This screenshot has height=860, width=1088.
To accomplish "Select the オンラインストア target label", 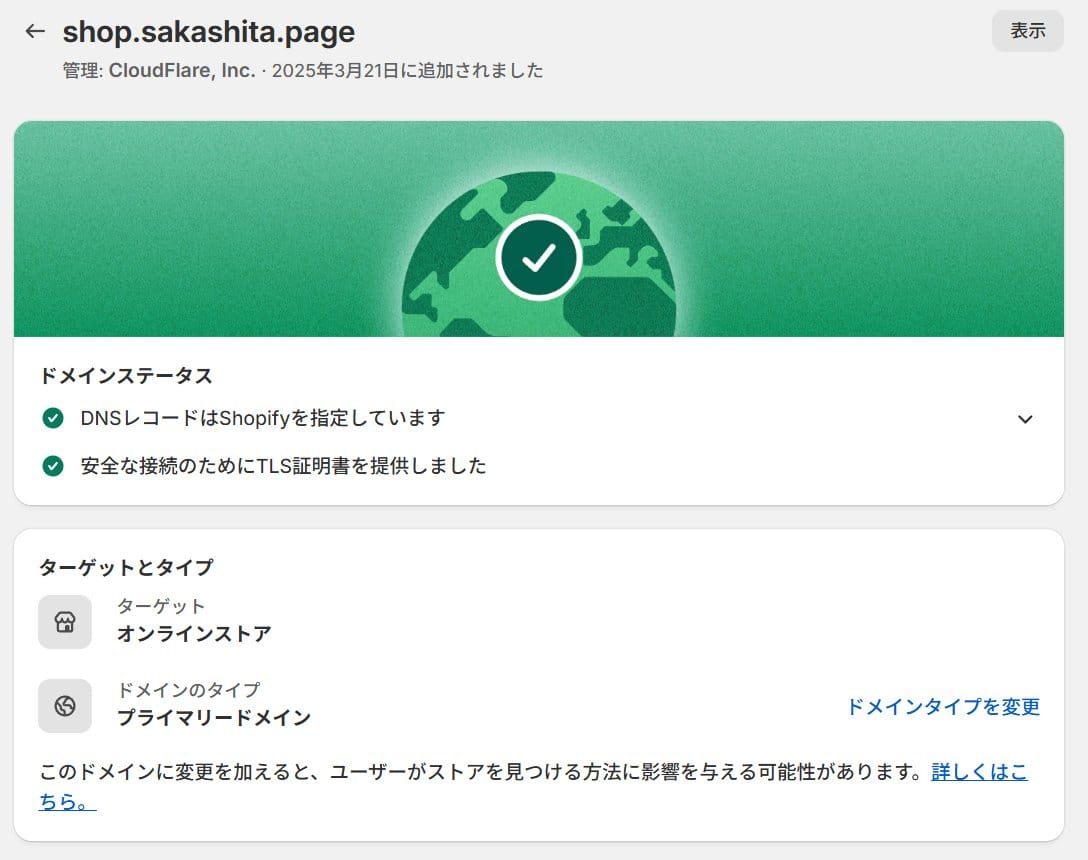I will point(194,634).
